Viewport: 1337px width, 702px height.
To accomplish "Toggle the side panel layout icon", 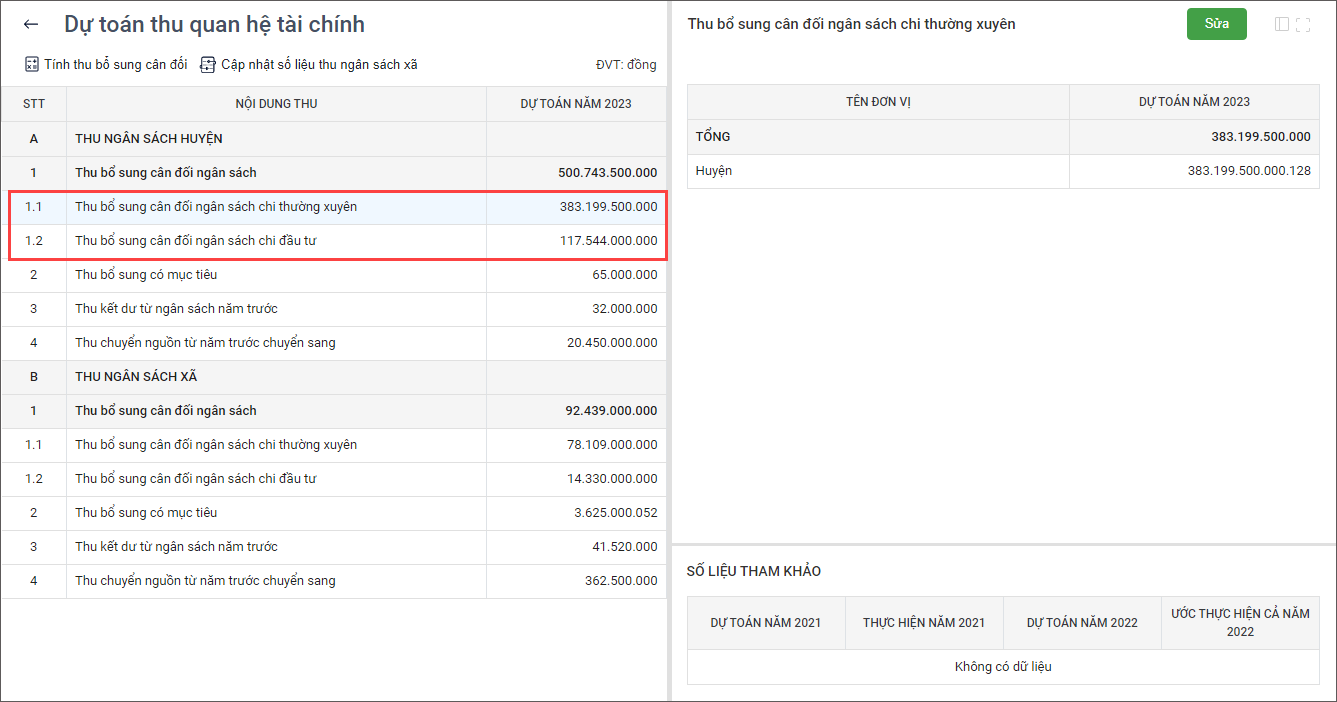I will point(1282,25).
